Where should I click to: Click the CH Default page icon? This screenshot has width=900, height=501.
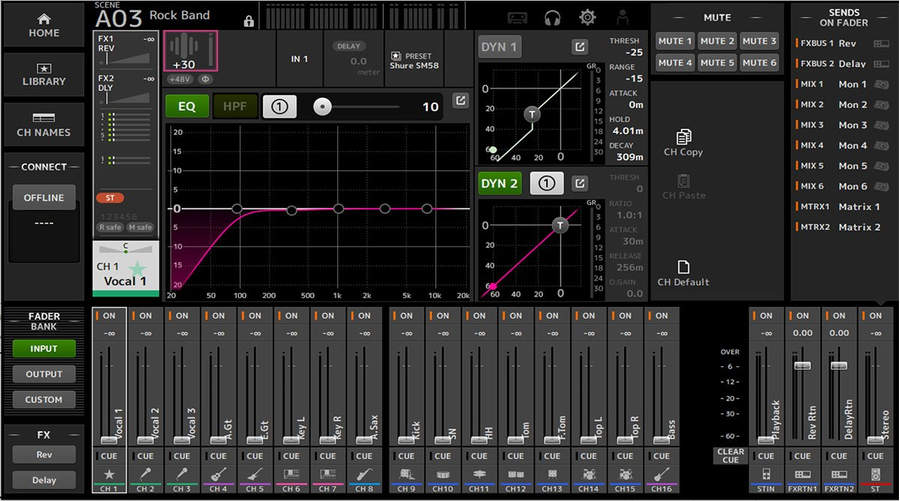[684, 267]
